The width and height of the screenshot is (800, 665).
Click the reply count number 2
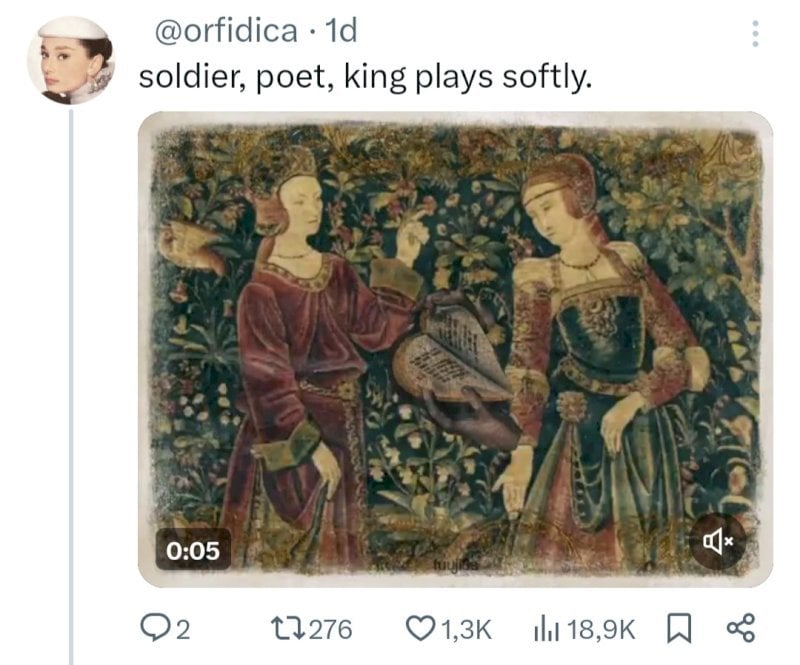tap(182, 629)
